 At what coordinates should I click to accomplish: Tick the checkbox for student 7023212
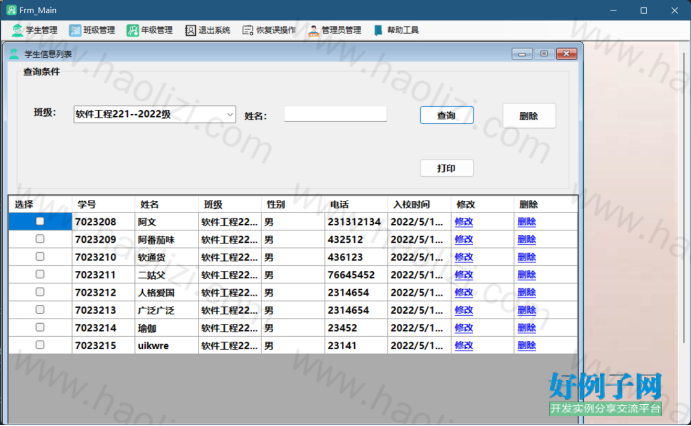click(40, 292)
